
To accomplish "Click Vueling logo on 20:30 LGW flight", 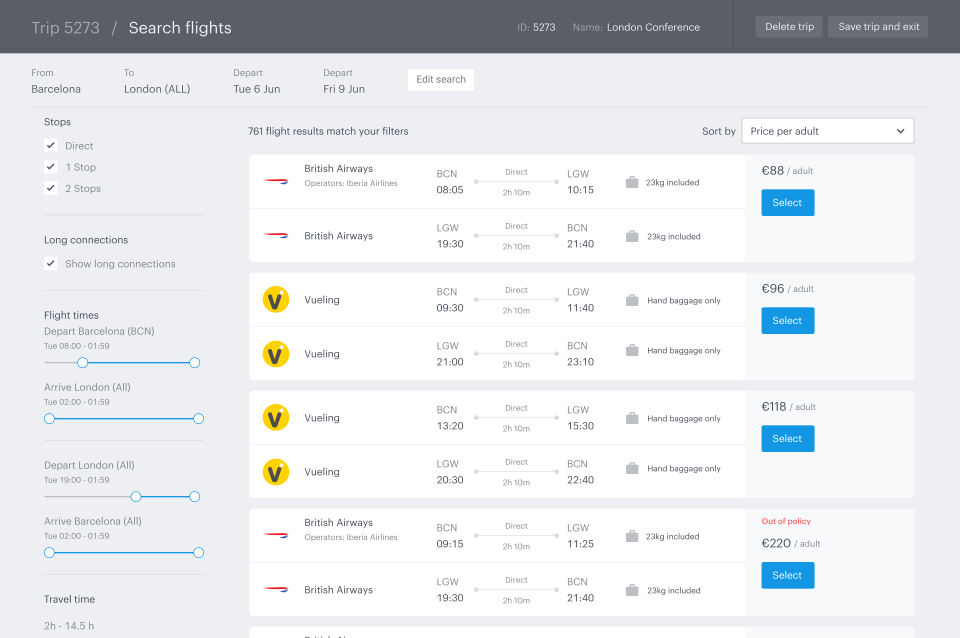I will tap(276, 472).
